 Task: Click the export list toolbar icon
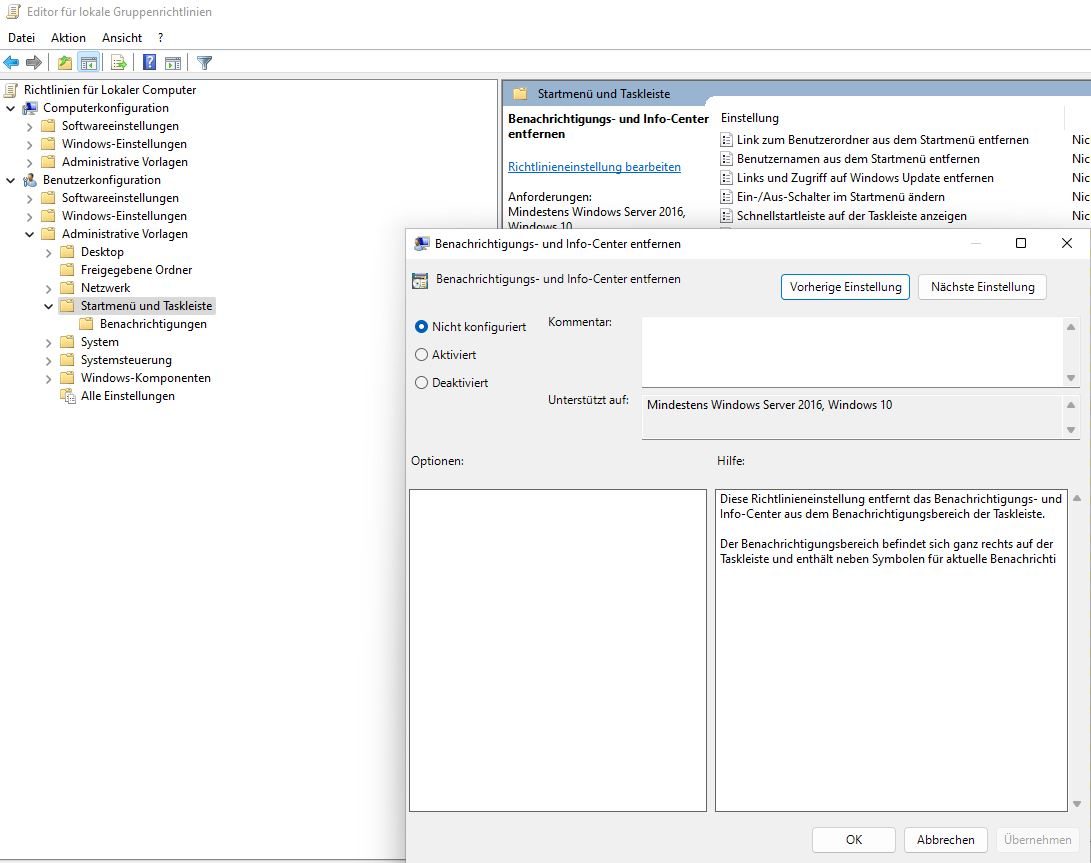[119, 63]
